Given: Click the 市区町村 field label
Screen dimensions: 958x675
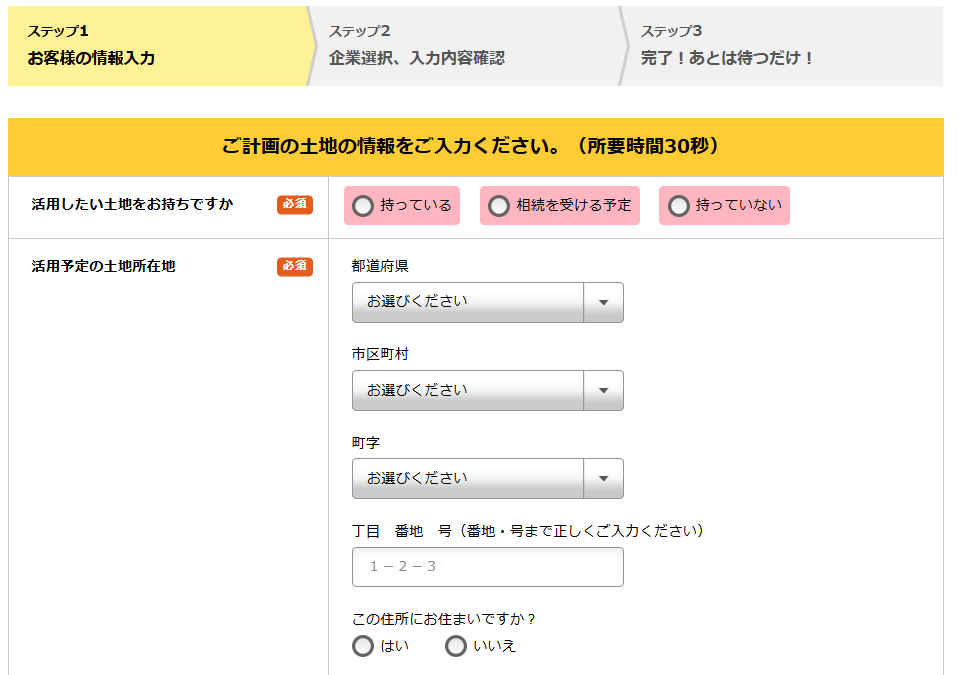Looking at the screenshot, I should click(x=380, y=354).
